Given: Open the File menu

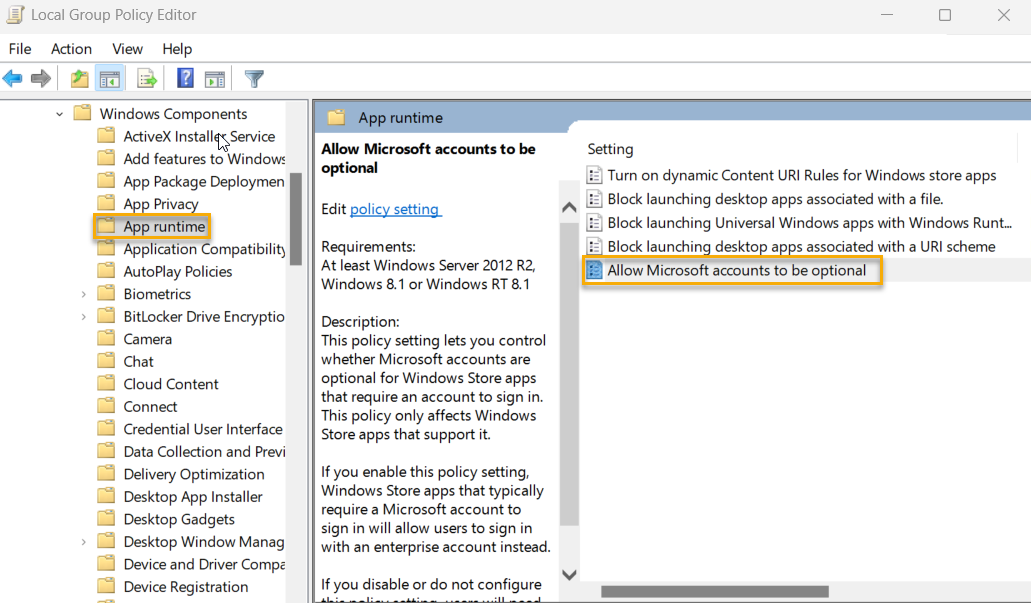Looking at the screenshot, I should 19,48.
